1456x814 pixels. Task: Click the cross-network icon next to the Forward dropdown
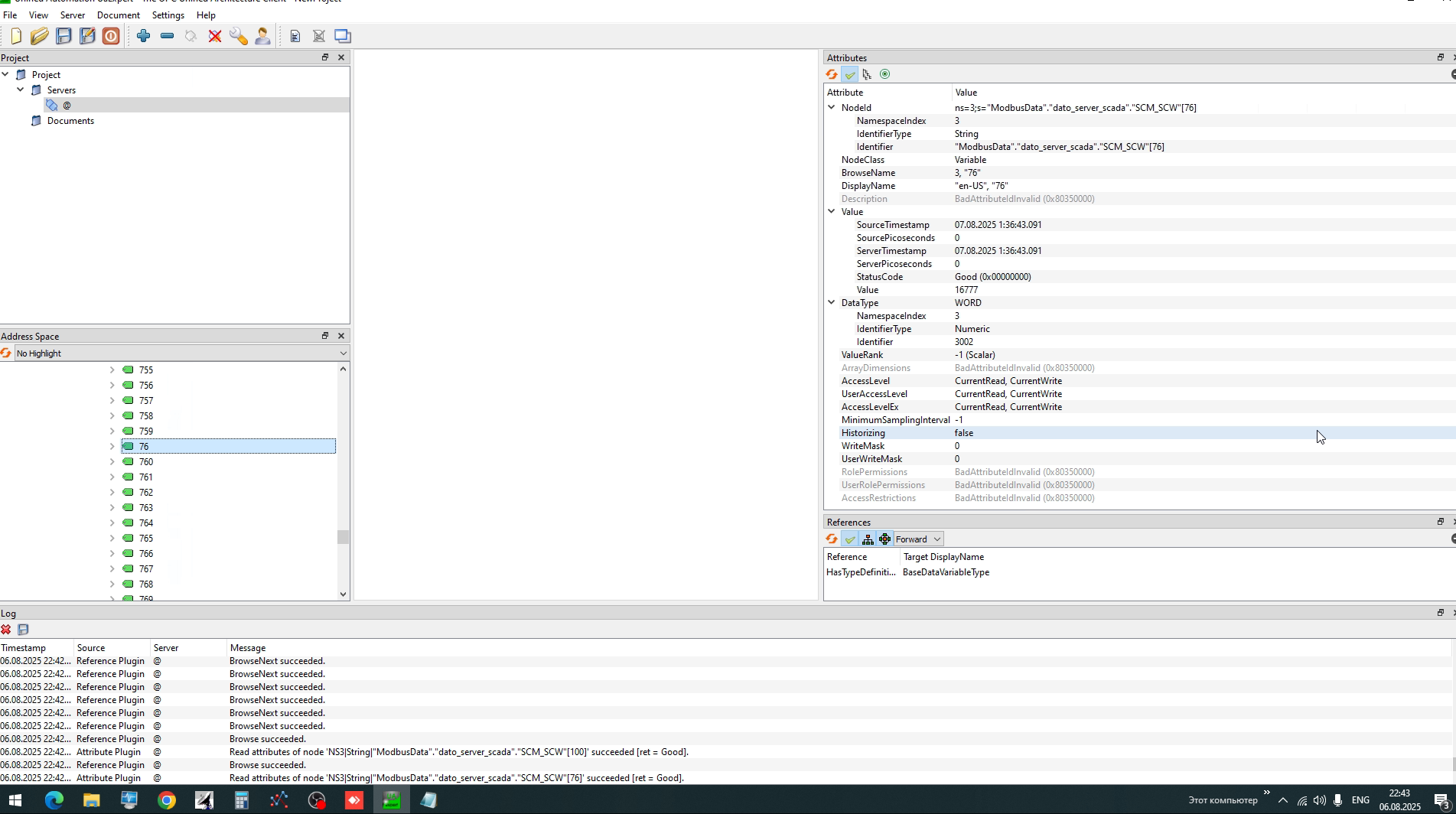click(885, 539)
